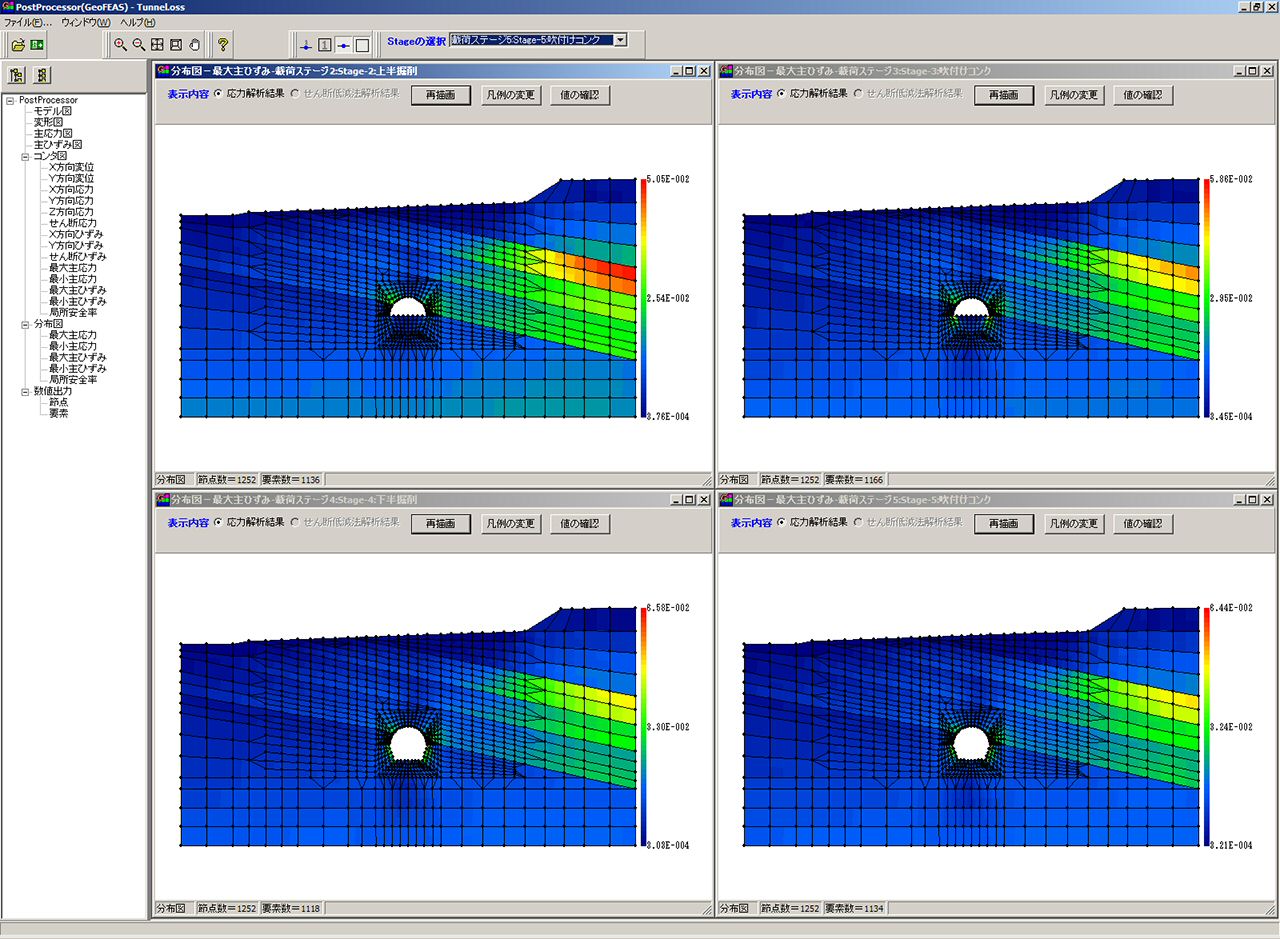
Task: Click the left tree icon above the PostProcessor tree
Action: click(17, 75)
